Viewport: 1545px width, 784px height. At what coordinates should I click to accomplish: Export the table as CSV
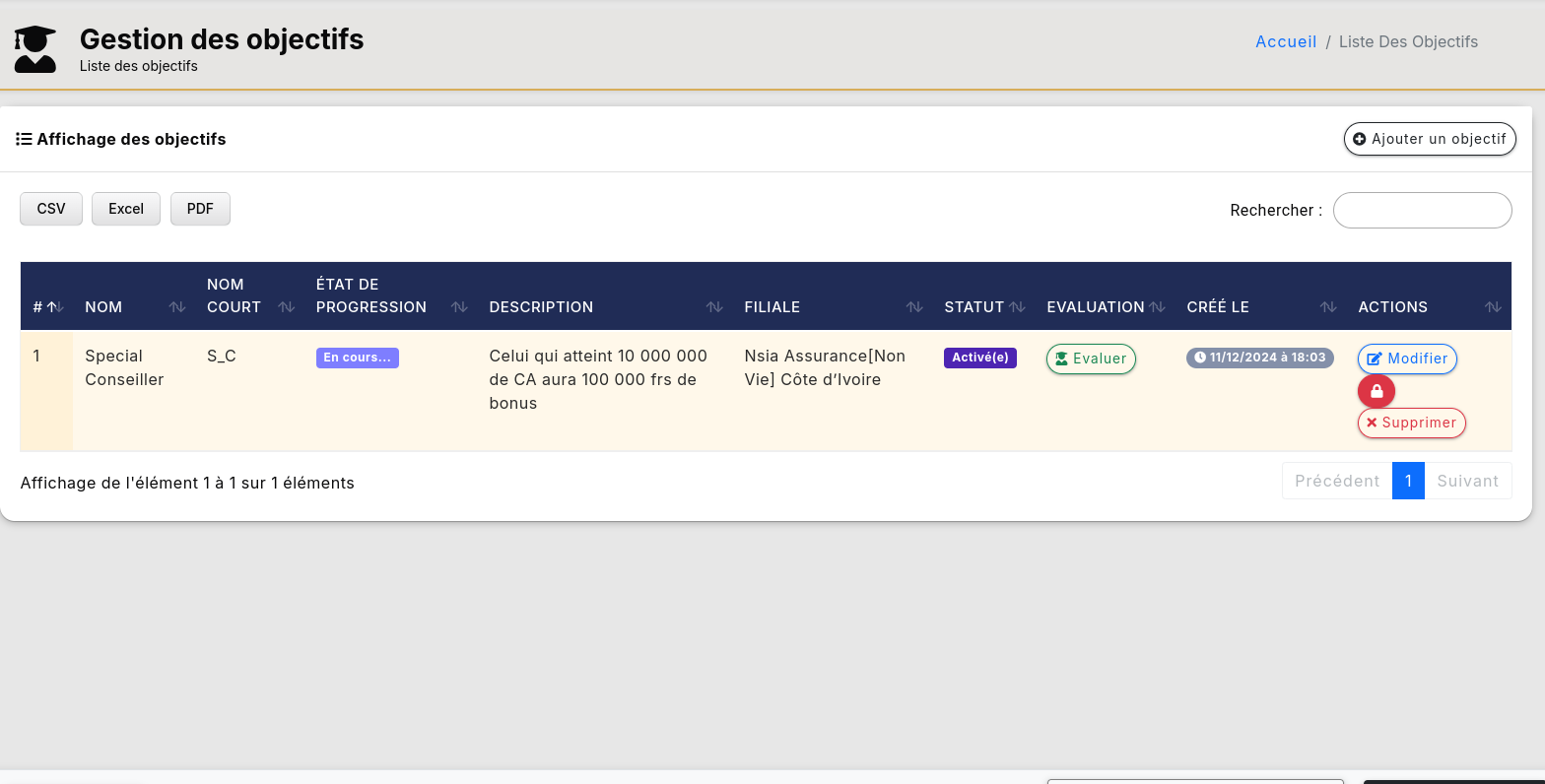point(51,209)
